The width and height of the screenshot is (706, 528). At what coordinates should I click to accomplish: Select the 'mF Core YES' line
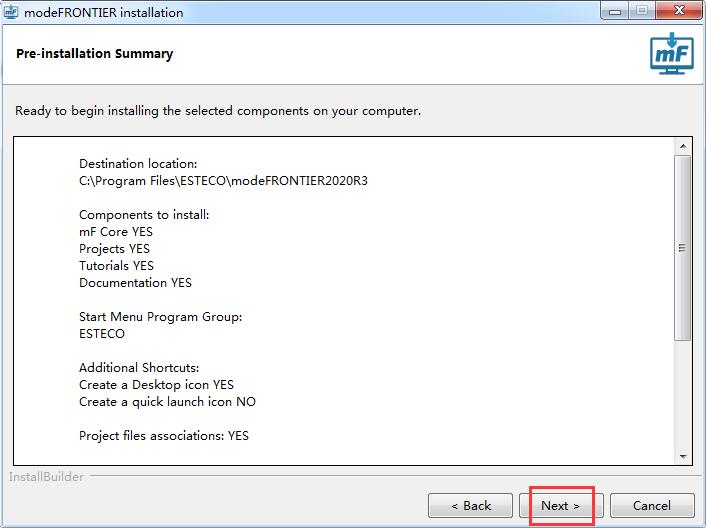click(114, 231)
